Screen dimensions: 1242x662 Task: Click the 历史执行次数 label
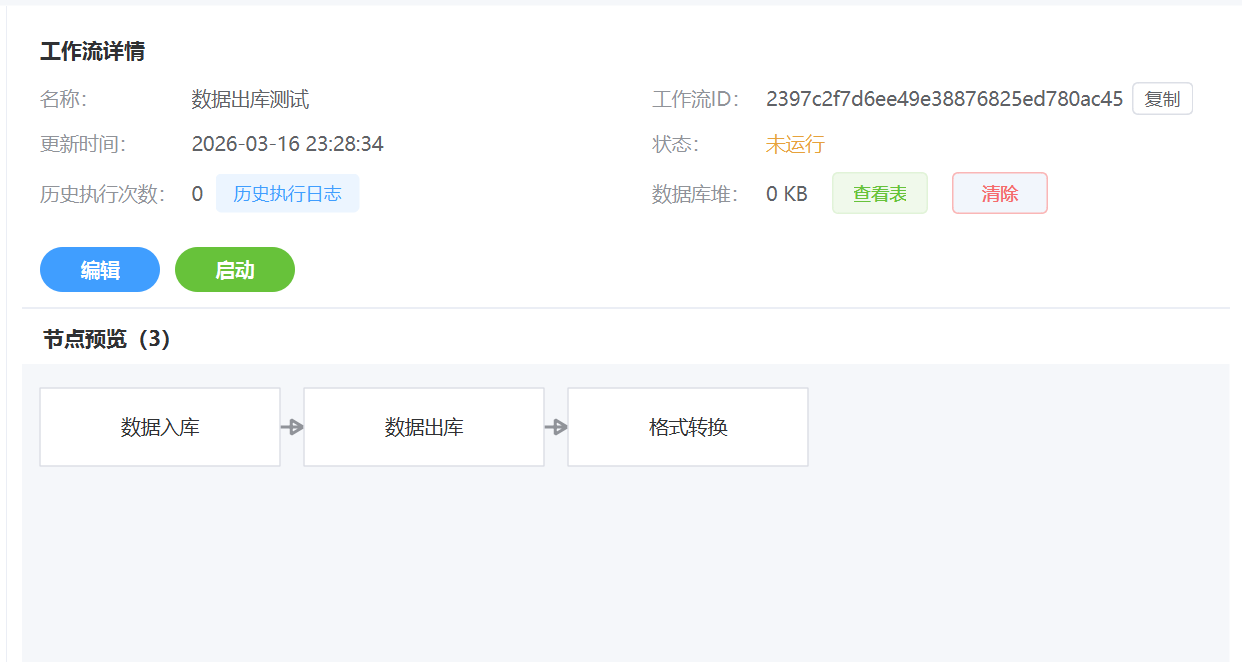(102, 194)
